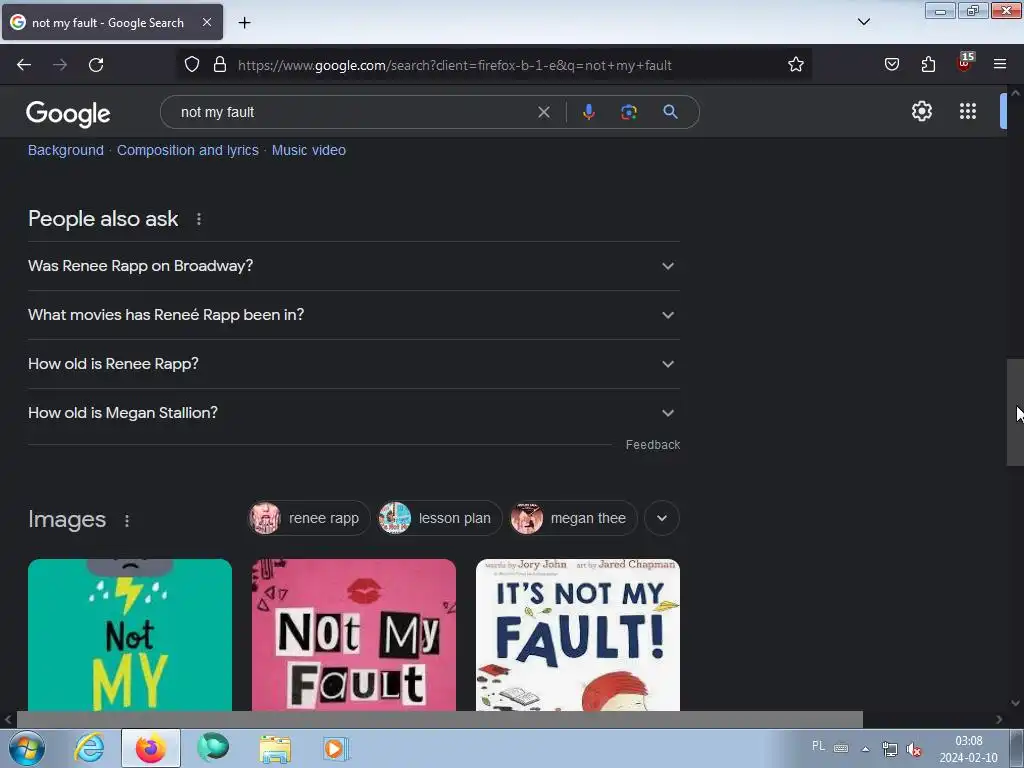Click the site security padlock icon

220,65
